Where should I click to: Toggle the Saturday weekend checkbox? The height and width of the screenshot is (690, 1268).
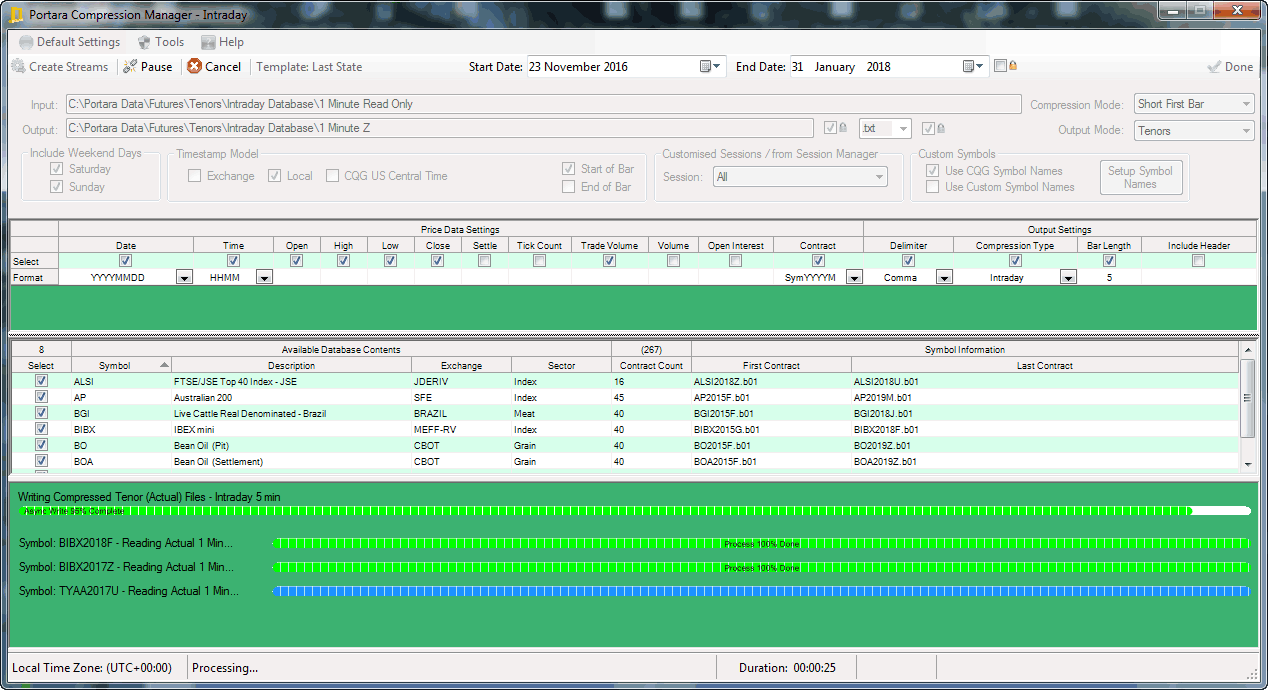point(56,169)
